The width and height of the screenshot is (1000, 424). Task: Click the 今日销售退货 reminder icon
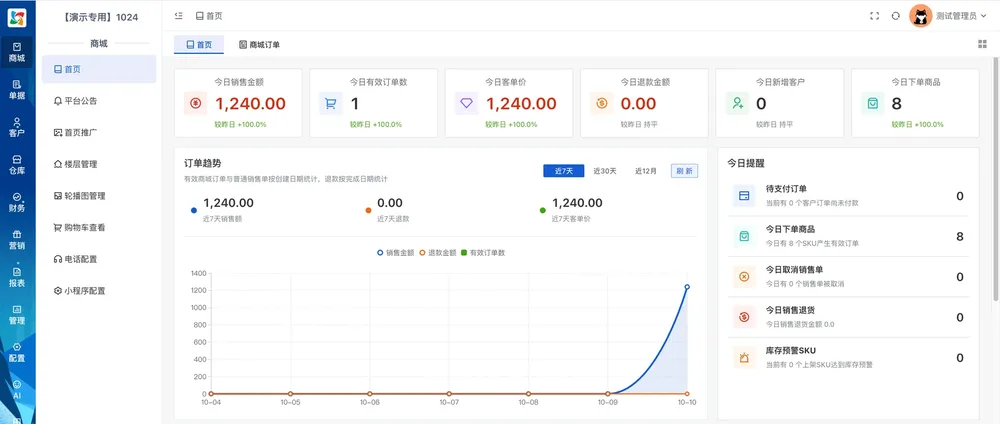click(744, 317)
